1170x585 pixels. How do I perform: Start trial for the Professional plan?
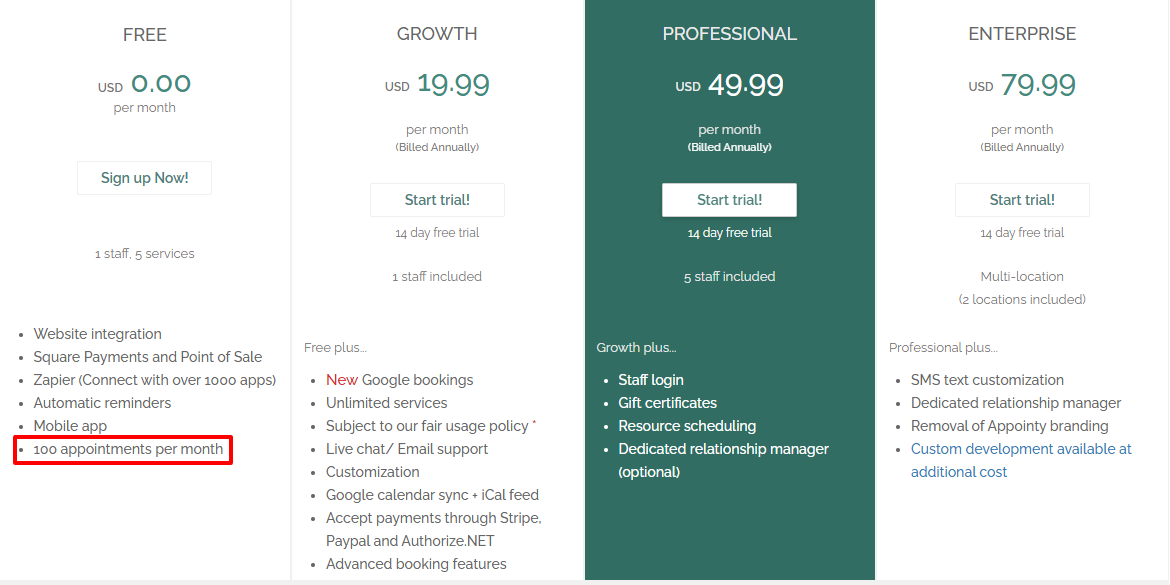pyautogui.click(x=729, y=199)
